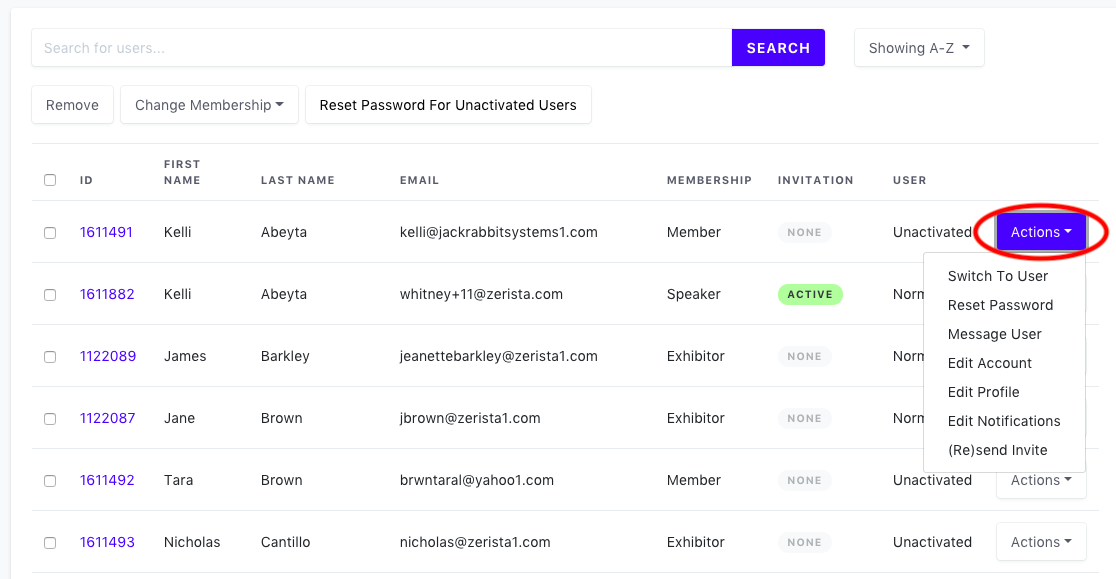Open the Showing A-Z sort dropdown
1116x579 pixels.
tap(919, 48)
